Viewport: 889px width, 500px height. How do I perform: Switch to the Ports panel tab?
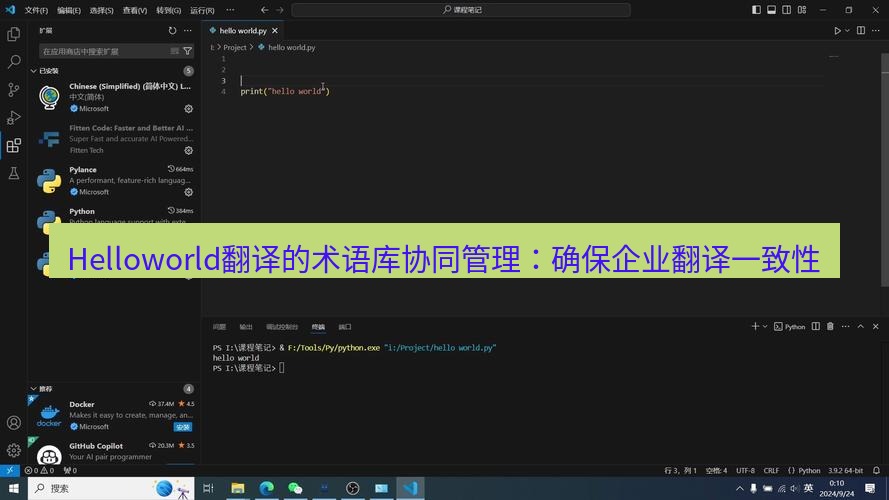(x=345, y=327)
